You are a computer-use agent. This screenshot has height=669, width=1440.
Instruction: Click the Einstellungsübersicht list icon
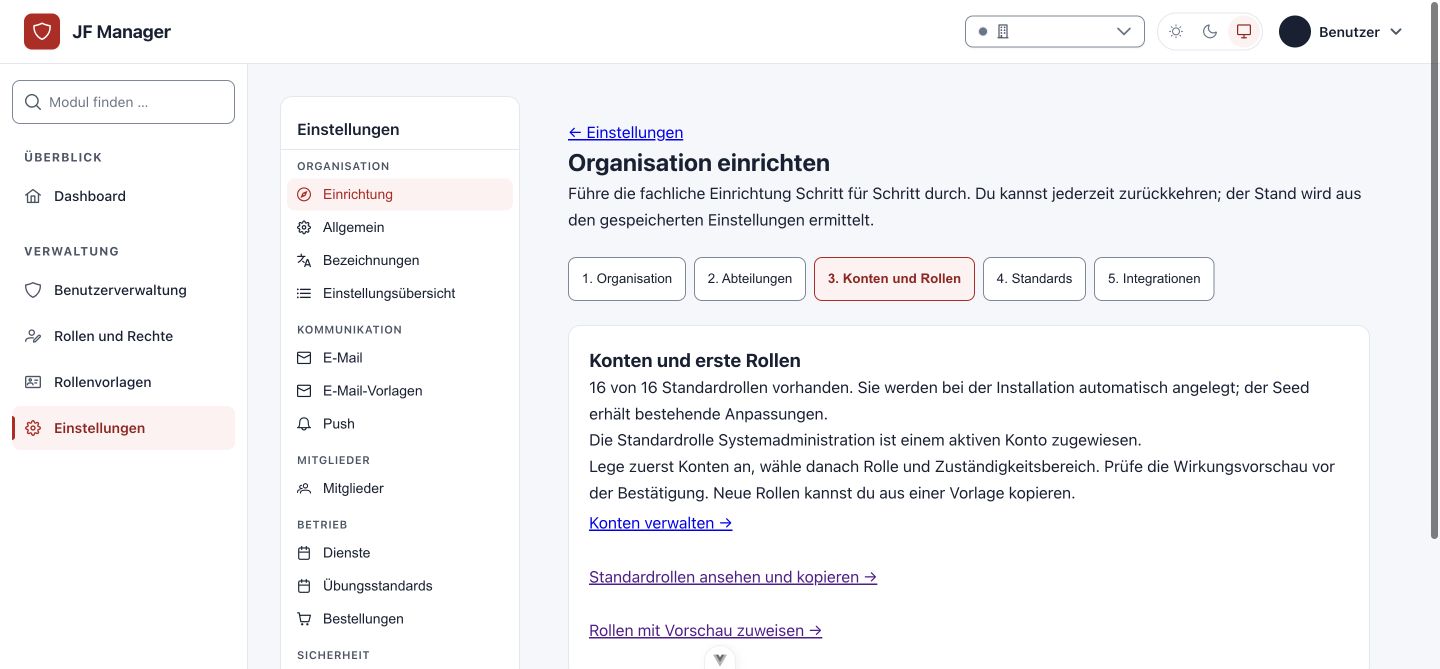[304, 293]
